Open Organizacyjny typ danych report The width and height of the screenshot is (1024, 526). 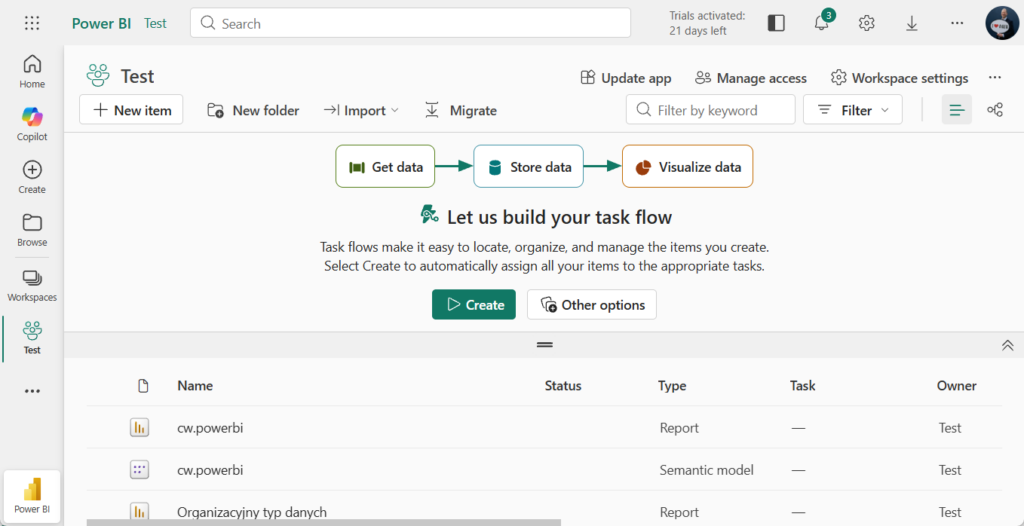251,512
